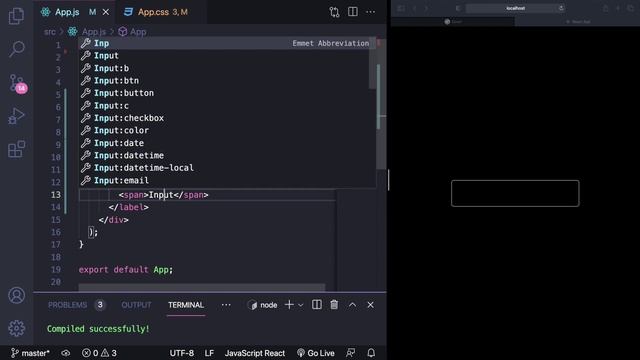640x360 pixels.
Task: Split the editor to the right
Action: 353,12
